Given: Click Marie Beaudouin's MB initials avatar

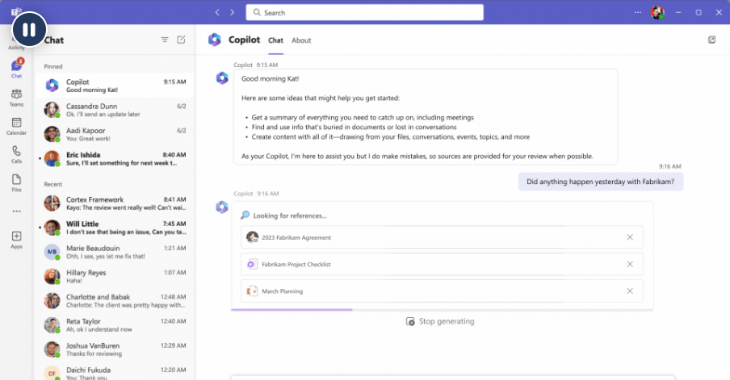Looking at the screenshot, I should tap(52, 252).
